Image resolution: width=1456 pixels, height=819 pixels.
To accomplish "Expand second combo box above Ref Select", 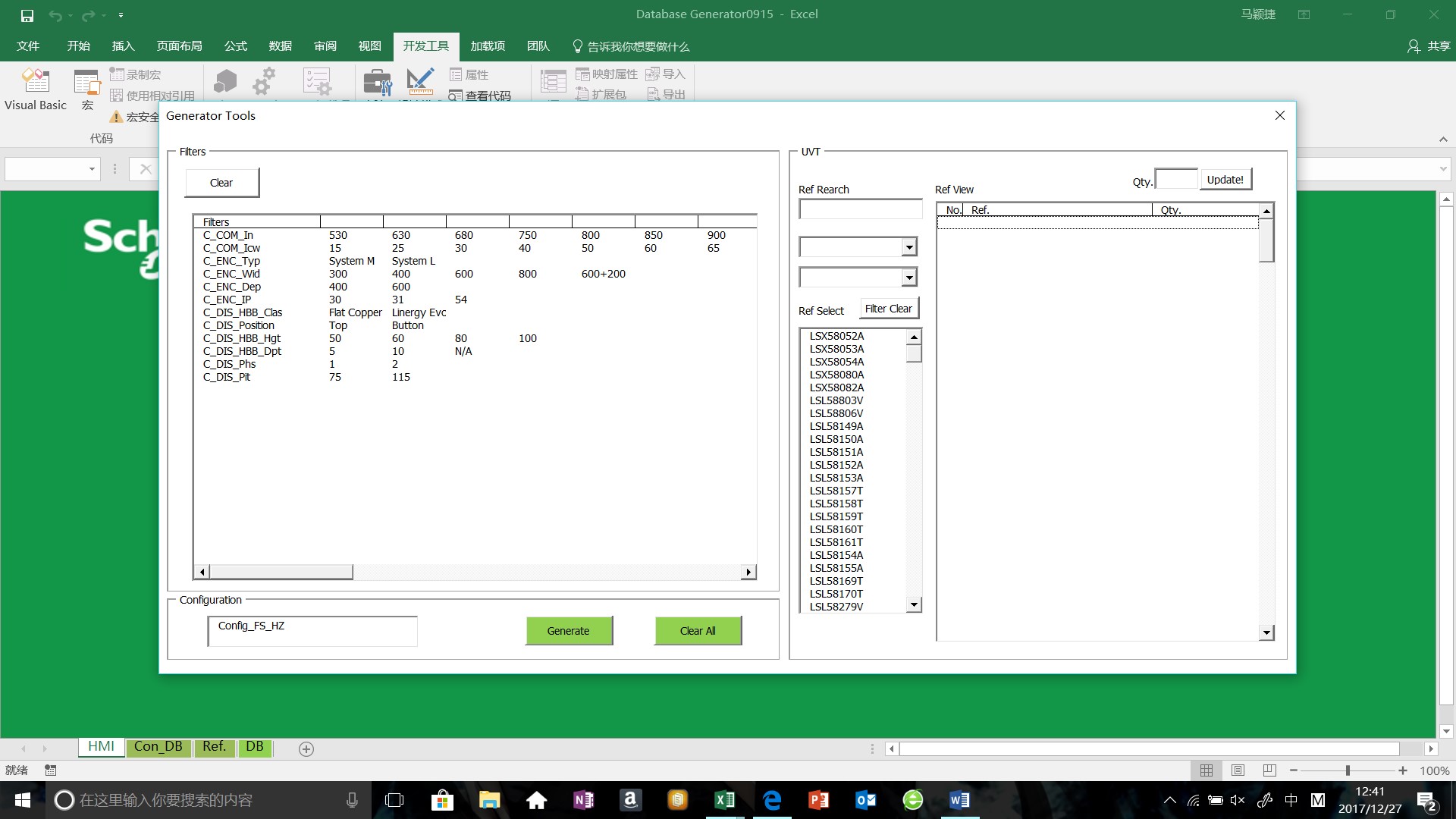I will tap(909, 278).
